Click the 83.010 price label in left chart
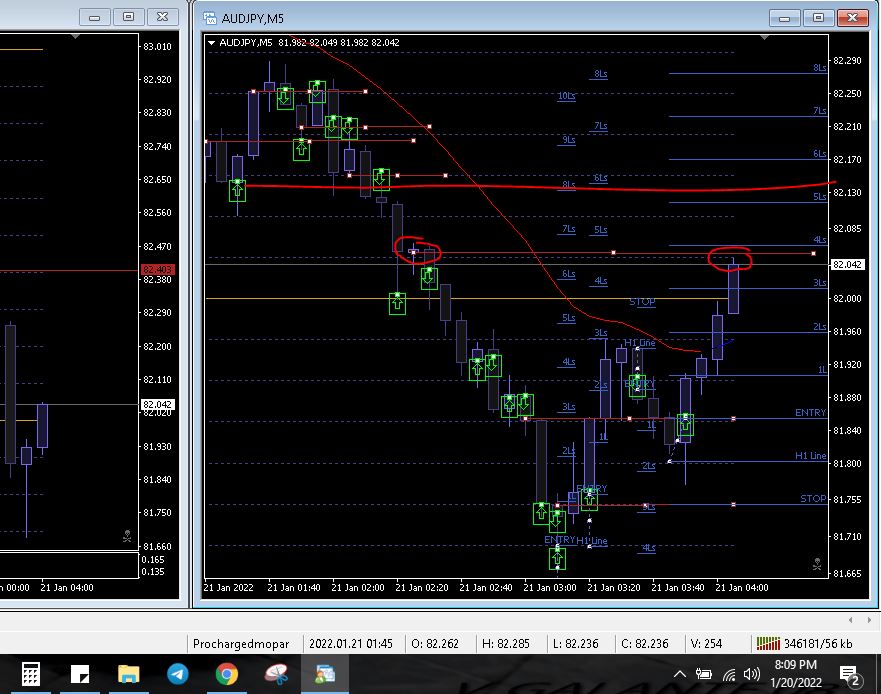The height and width of the screenshot is (694, 881). coord(157,47)
